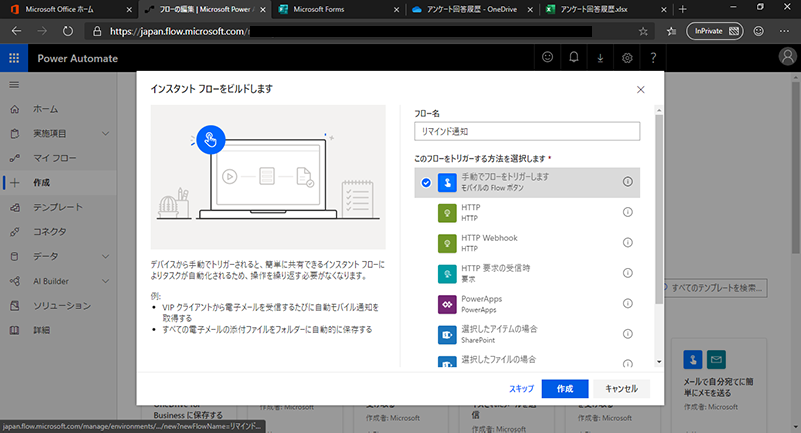Expand the 実施項目 chevron in sidebar
The width and height of the screenshot is (801, 433).
(105, 133)
